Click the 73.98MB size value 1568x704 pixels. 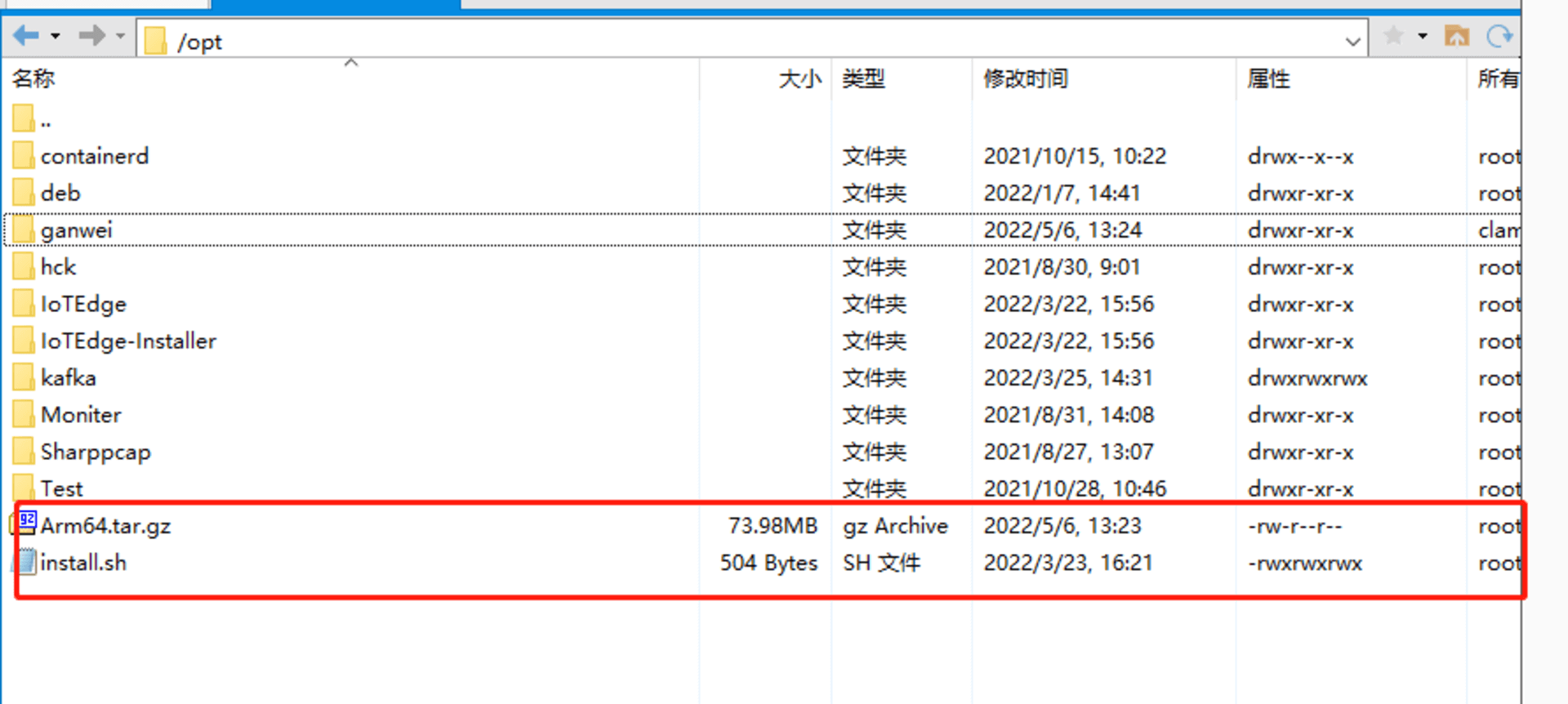point(773,526)
